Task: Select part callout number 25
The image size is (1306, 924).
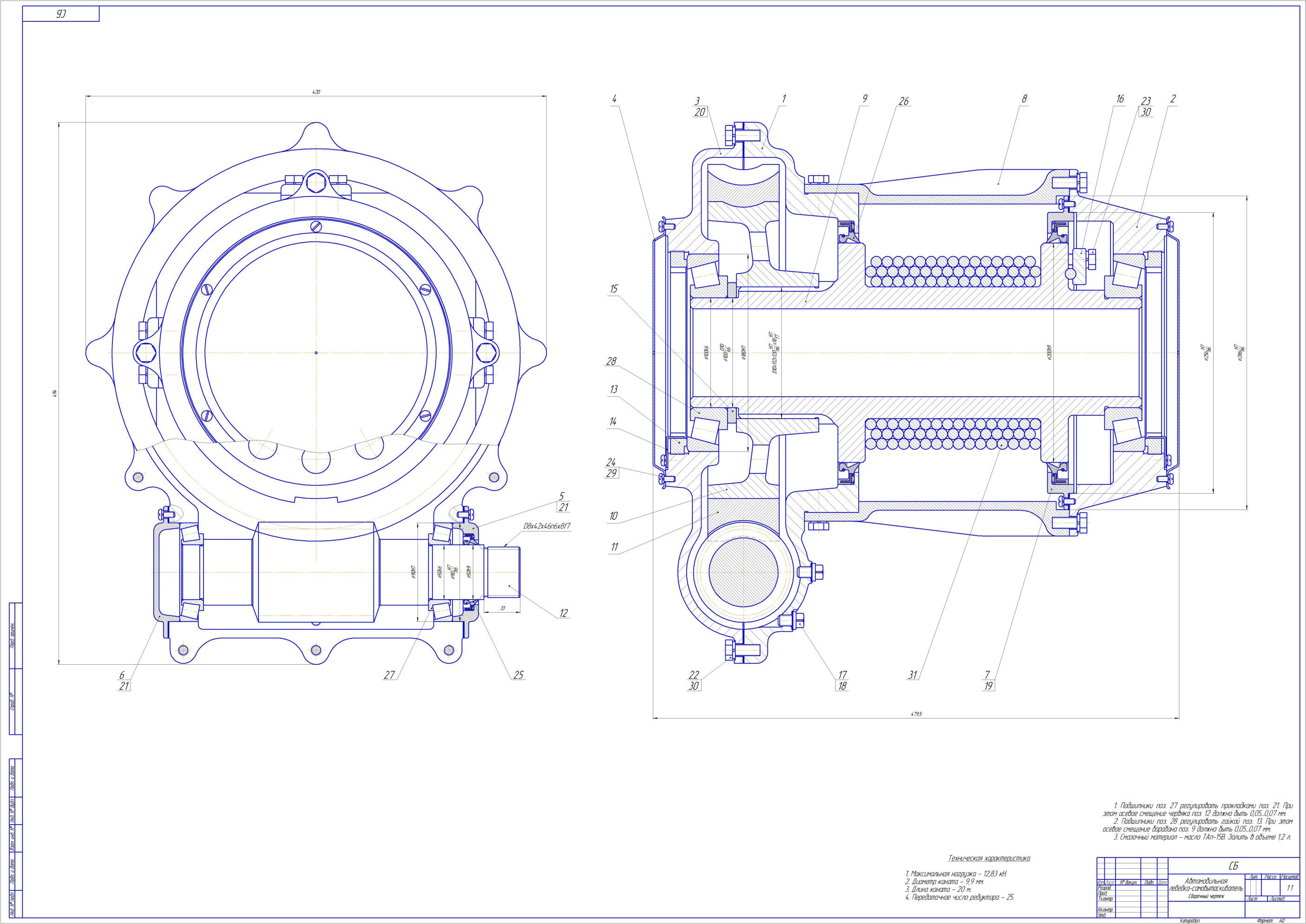Action: pyautogui.click(x=518, y=675)
